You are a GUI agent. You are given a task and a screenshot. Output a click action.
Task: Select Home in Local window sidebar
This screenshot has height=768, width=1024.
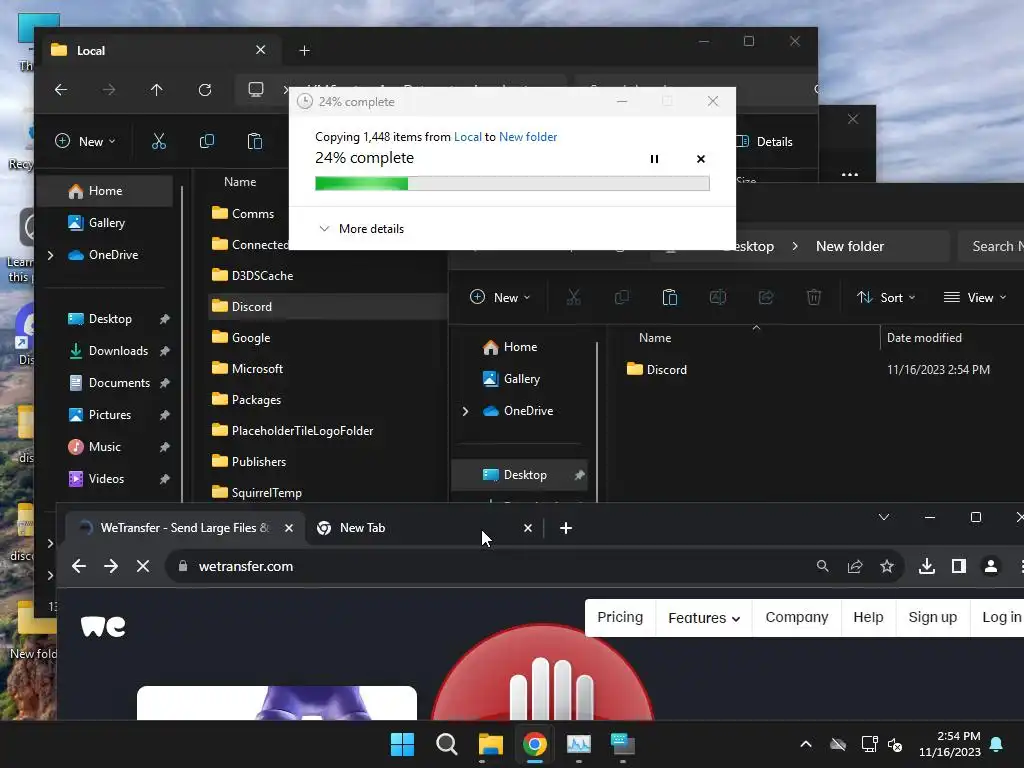coord(104,191)
